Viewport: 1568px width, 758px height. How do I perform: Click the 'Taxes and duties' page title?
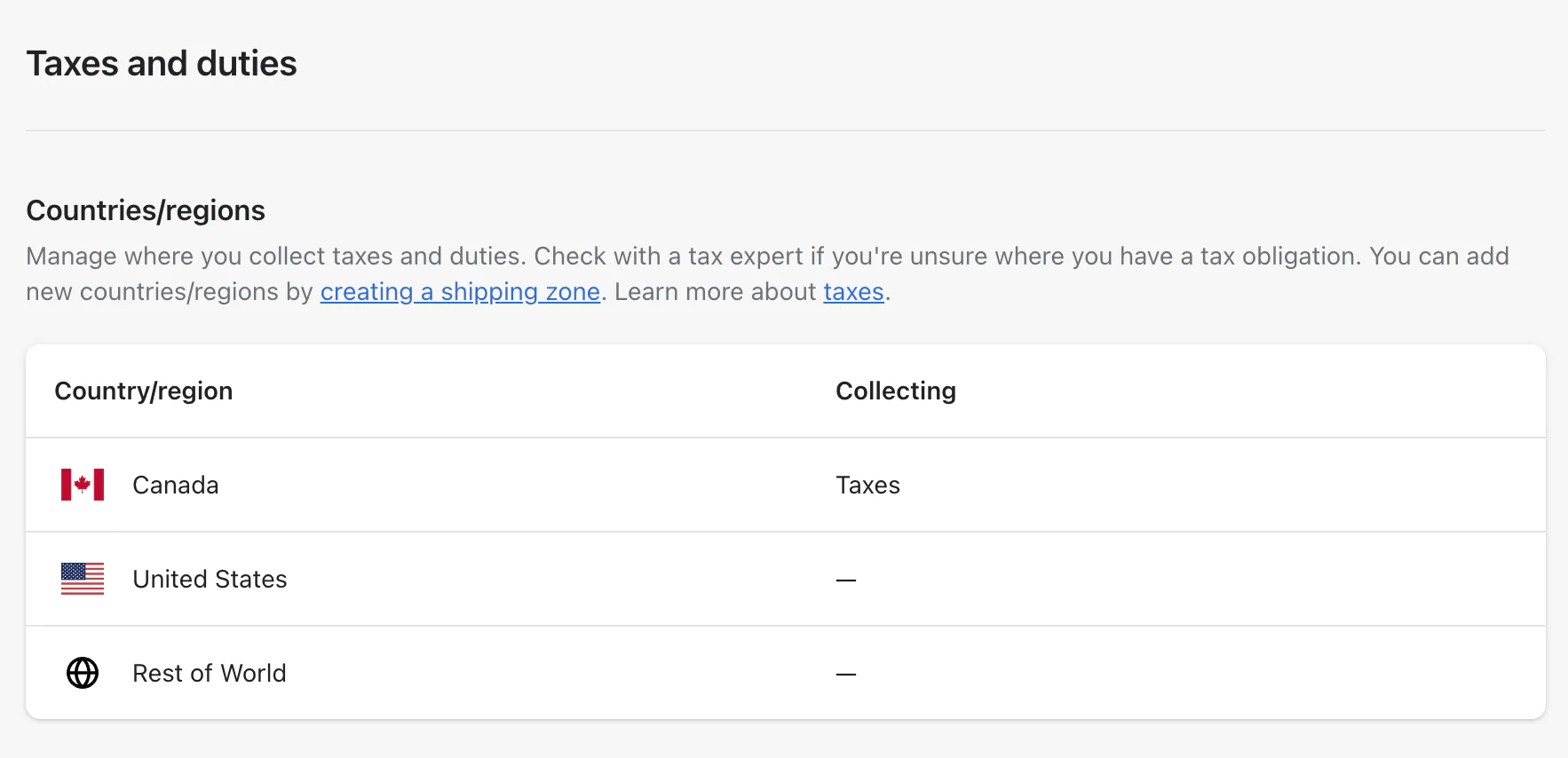tap(162, 64)
